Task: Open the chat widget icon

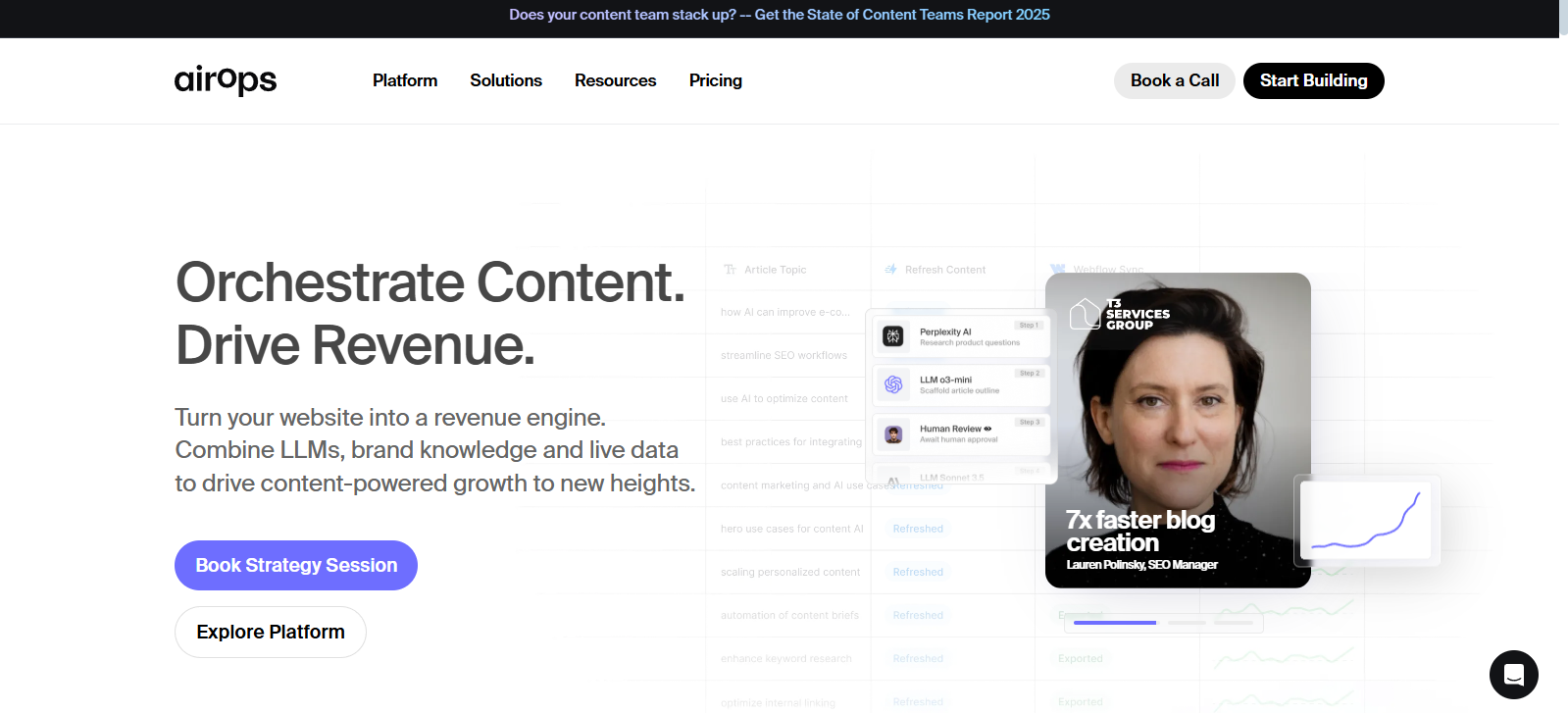Action: pyautogui.click(x=1513, y=675)
